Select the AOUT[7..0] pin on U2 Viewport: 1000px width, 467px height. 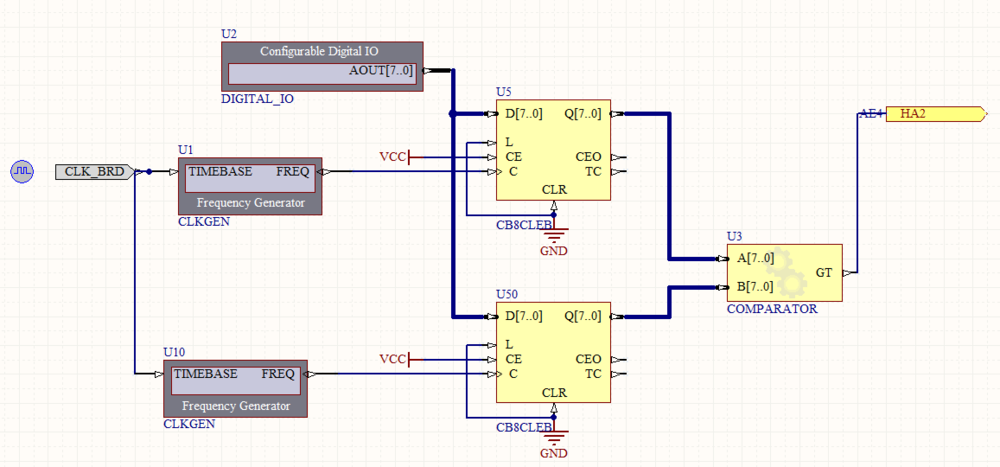(381, 71)
